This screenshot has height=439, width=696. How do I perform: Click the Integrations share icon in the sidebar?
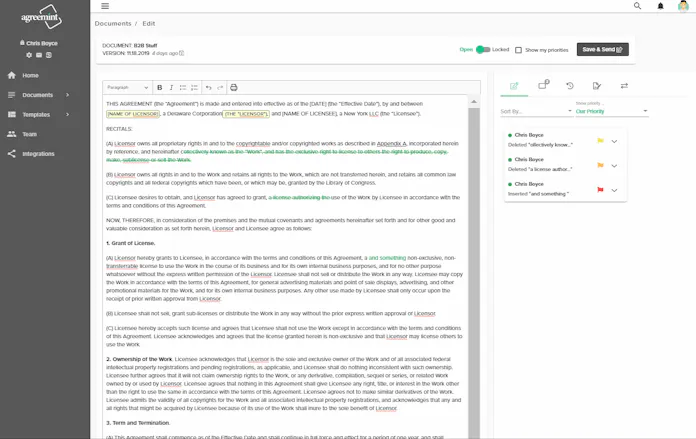coord(12,154)
